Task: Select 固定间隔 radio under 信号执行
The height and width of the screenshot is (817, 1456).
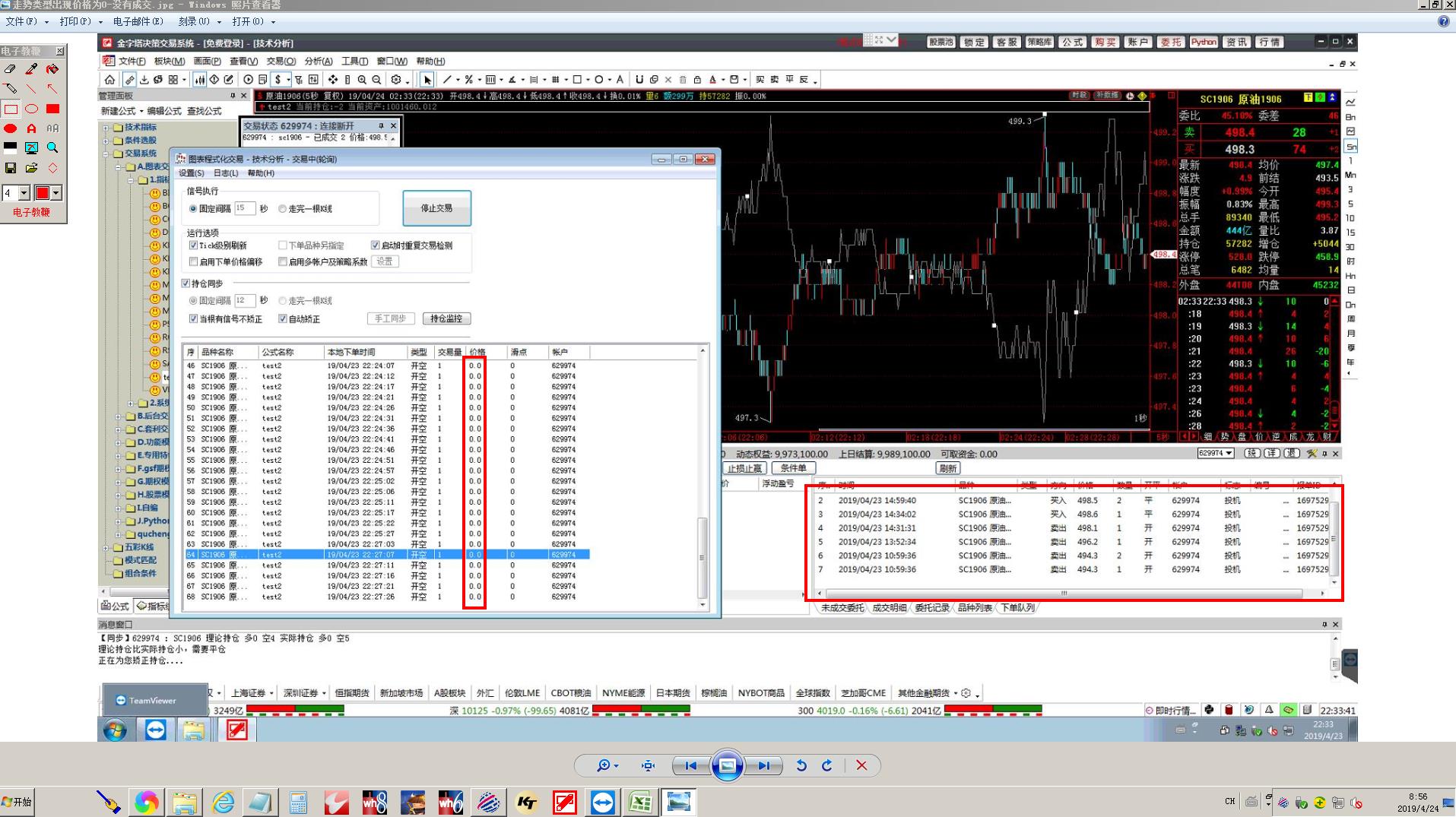Action: pyautogui.click(x=193, y=208)
